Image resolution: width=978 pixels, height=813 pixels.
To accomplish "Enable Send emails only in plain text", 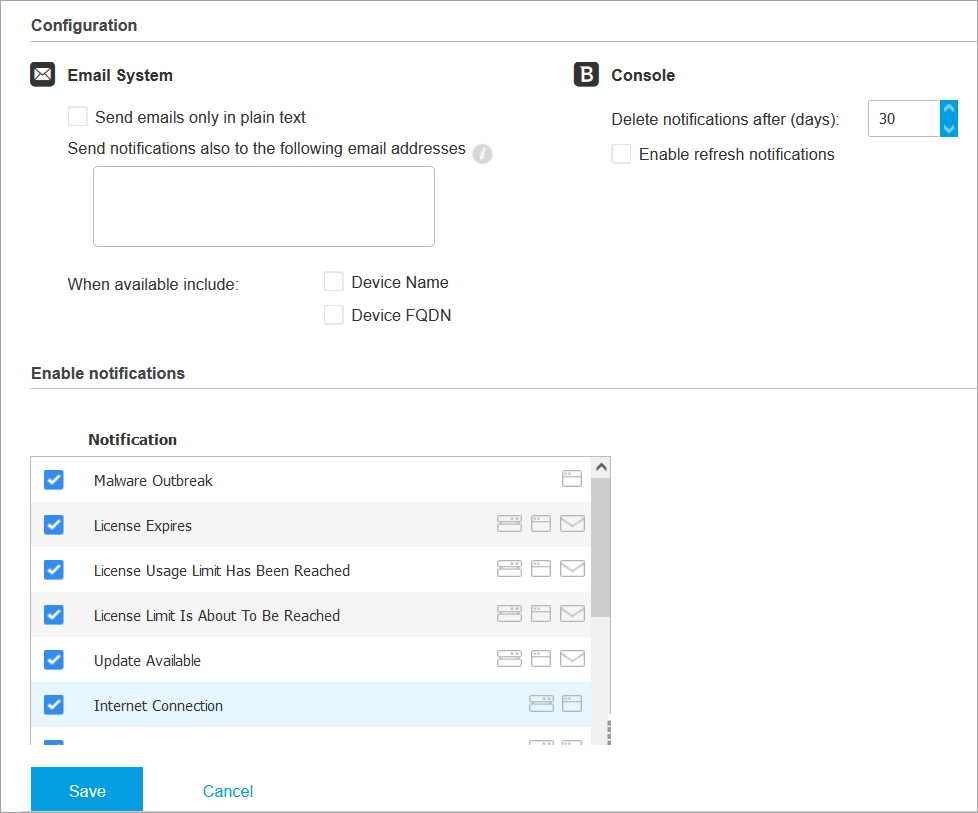I will tap(78, 117).
